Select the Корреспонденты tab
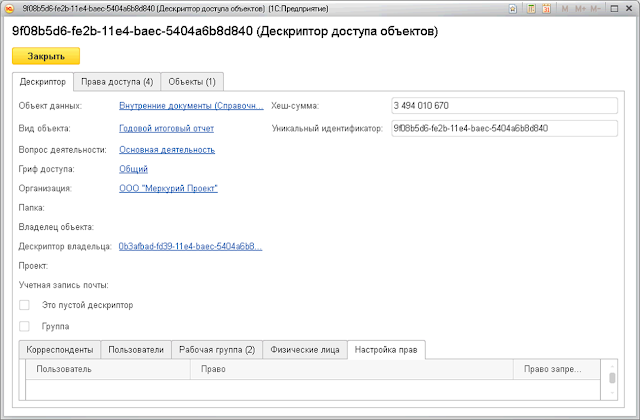The image size is (640, 420). (x=60, y=350)
